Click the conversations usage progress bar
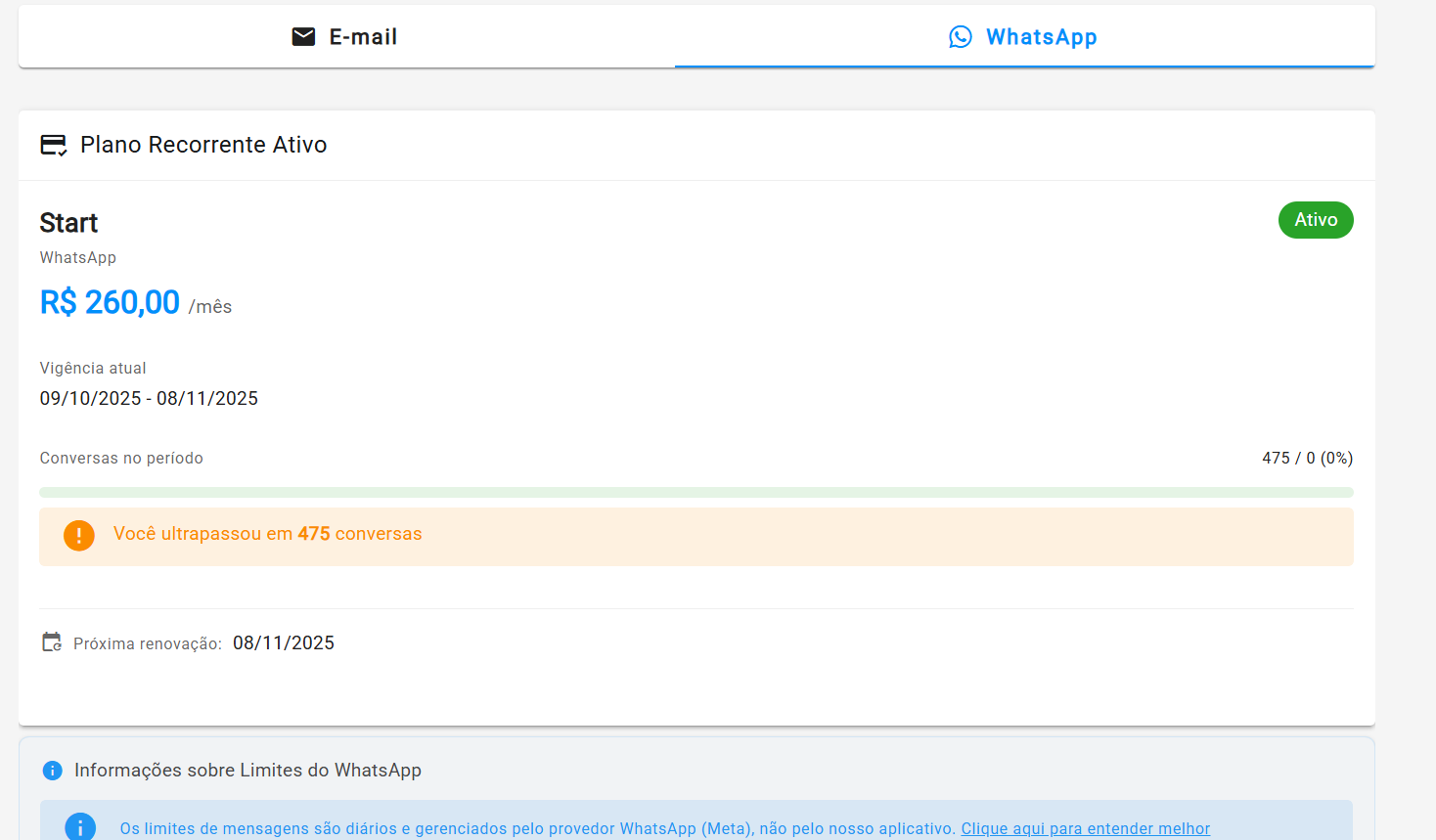 (696, 492)
